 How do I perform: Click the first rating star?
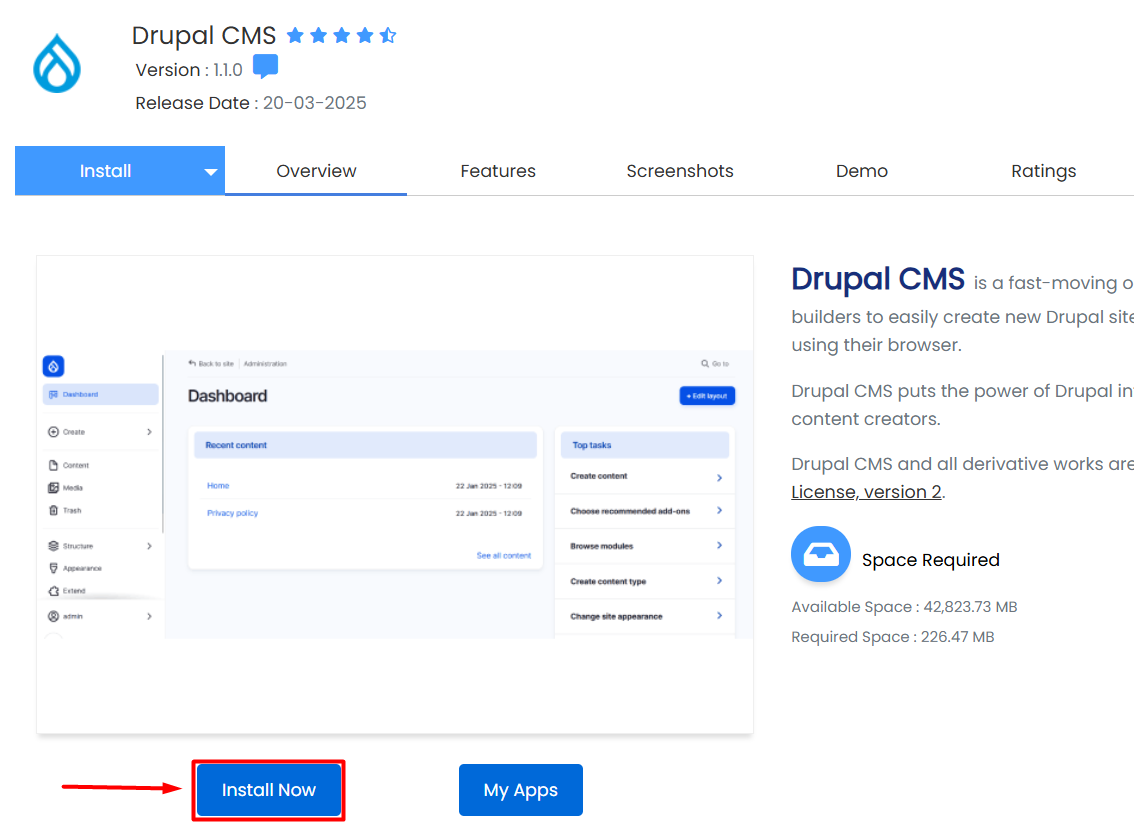click(295, 35)
